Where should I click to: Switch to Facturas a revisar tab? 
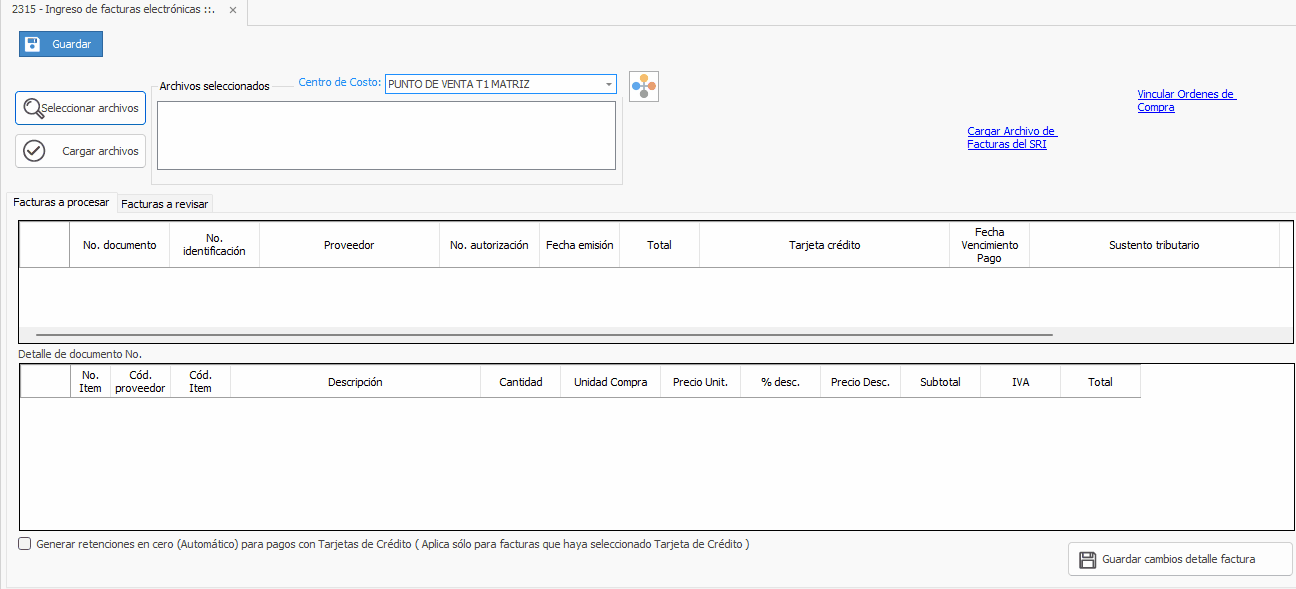click(165, 204)
